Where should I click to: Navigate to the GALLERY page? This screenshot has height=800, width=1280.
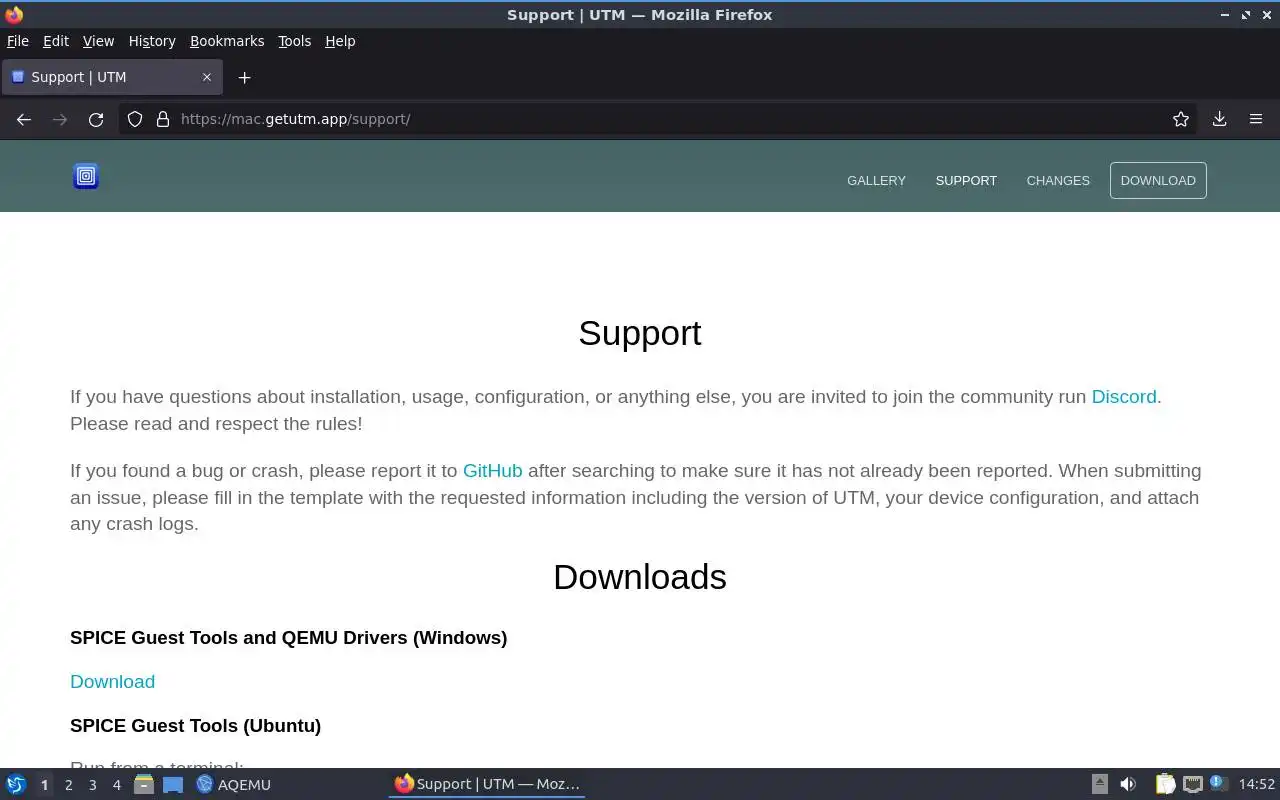click(x=876, y=180)
